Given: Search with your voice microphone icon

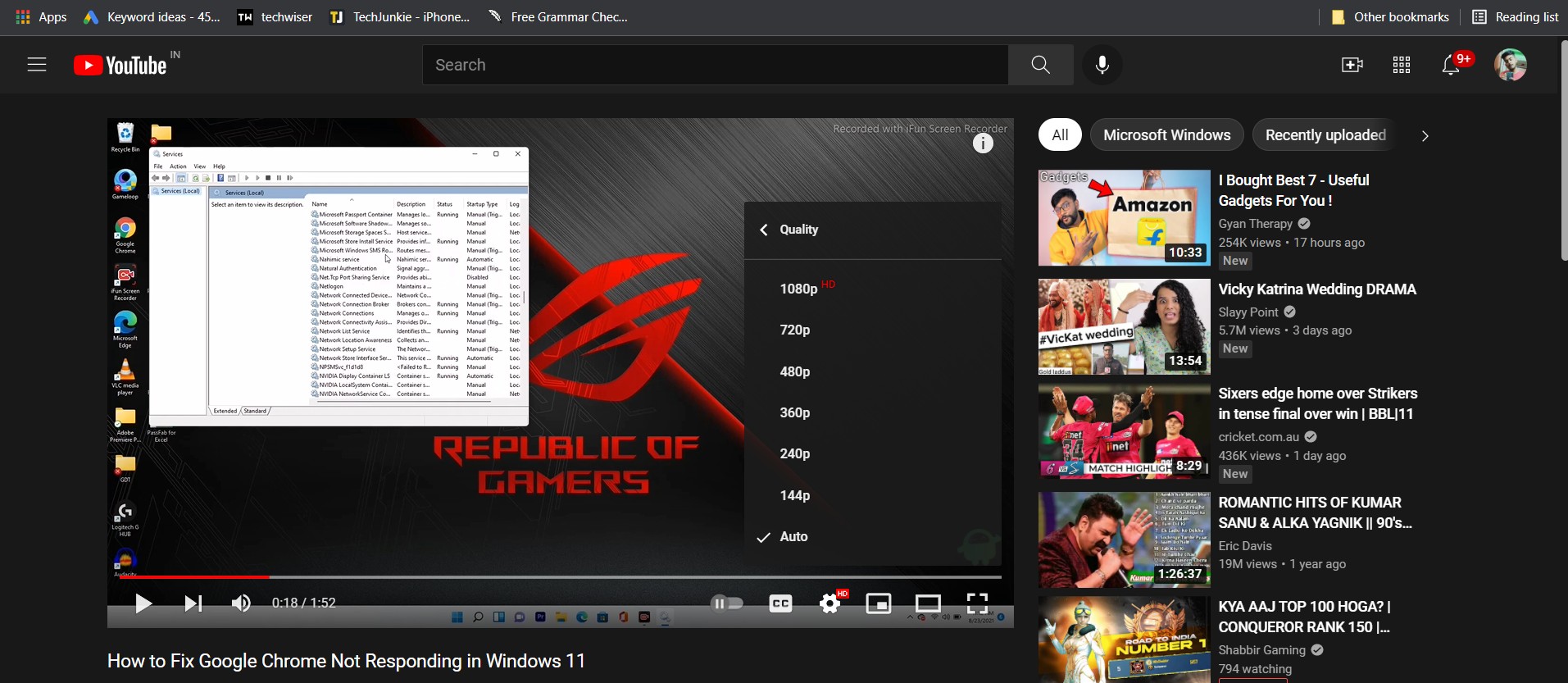Looking at the screenshot, I should (1102, 65).
